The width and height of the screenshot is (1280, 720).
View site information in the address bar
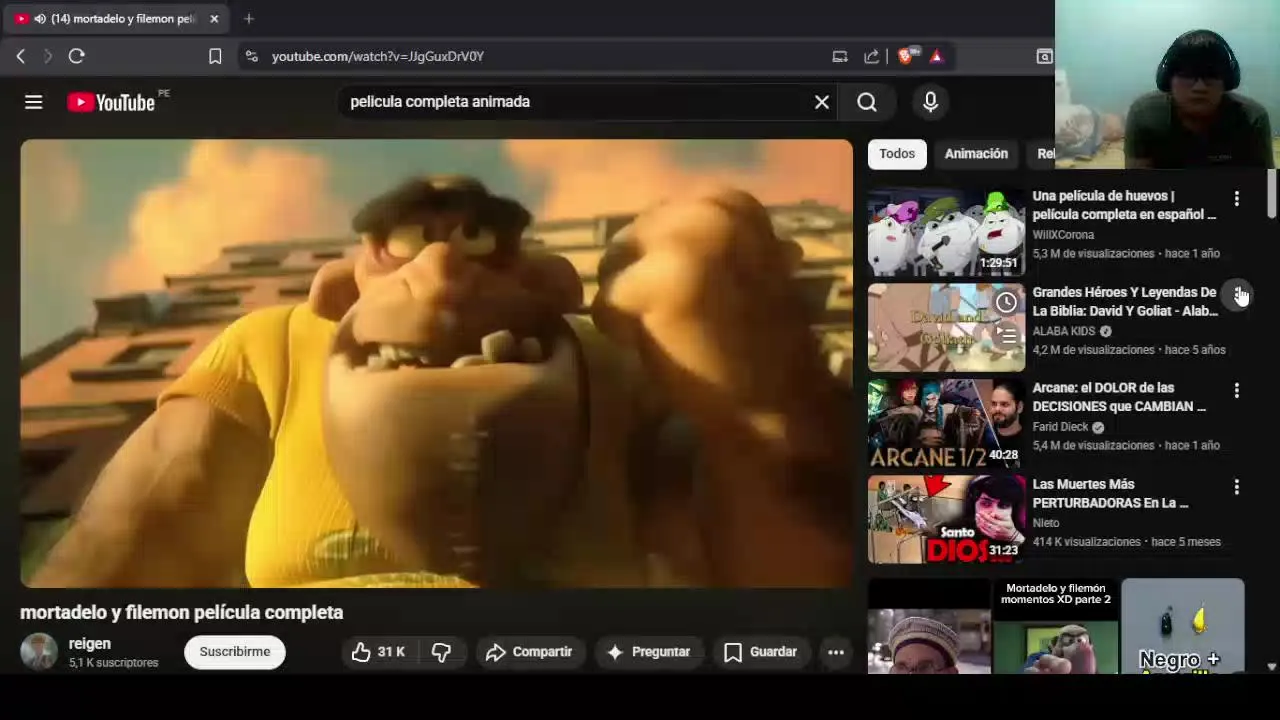pos(252,57)
